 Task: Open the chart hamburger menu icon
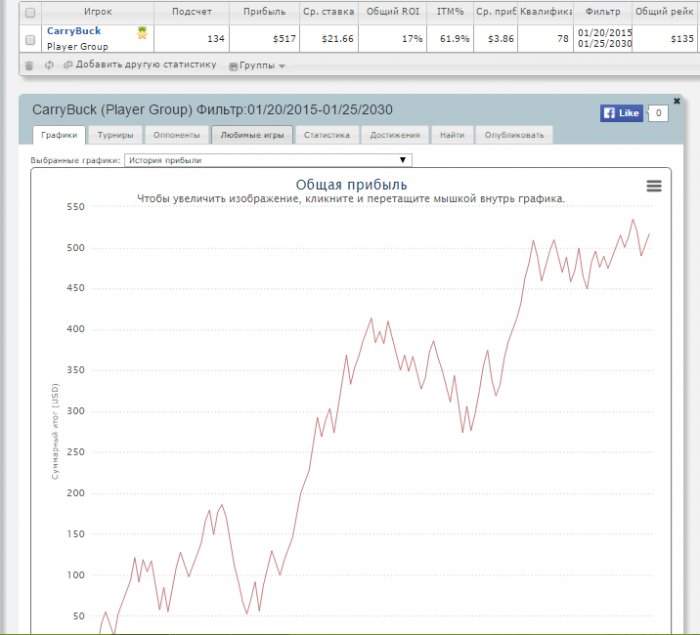click(654, 185)
